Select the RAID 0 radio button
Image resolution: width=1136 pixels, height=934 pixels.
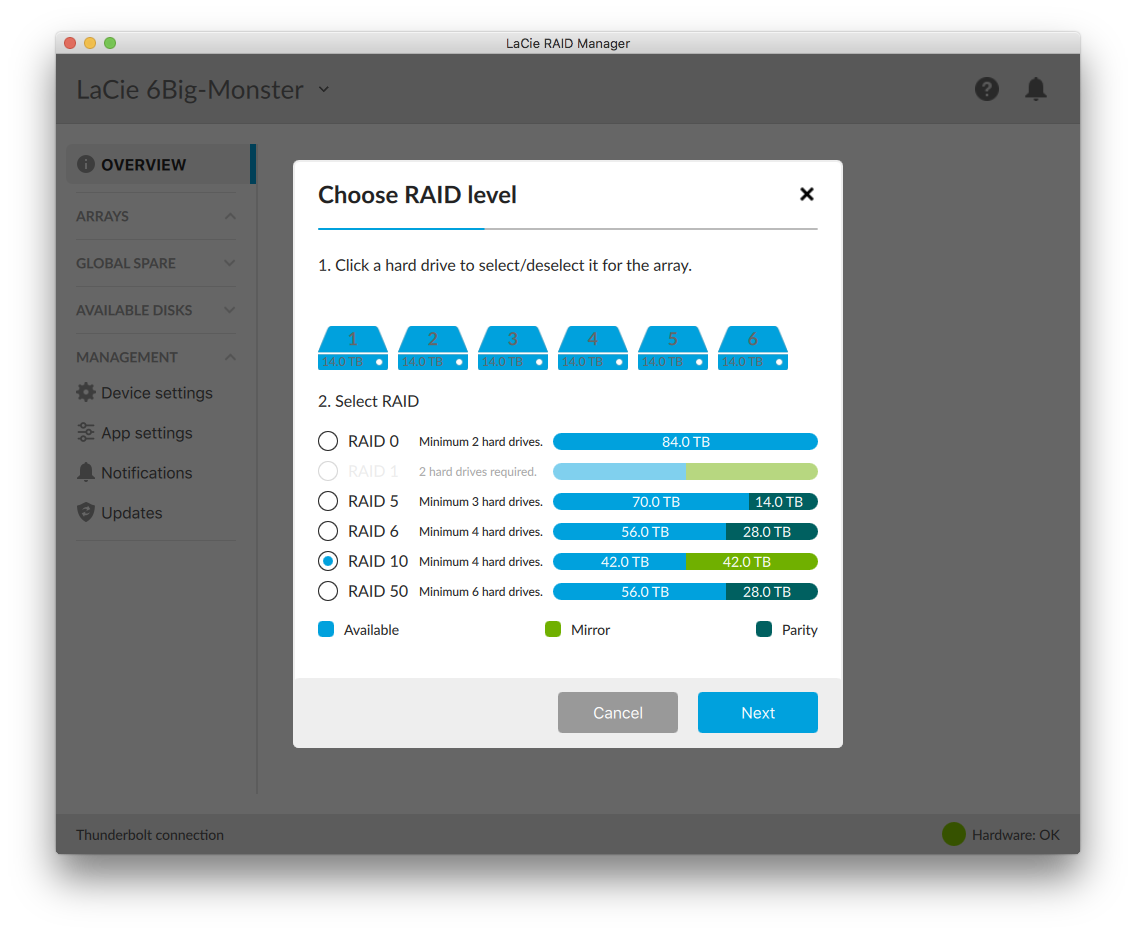click(x=328, y=441)
